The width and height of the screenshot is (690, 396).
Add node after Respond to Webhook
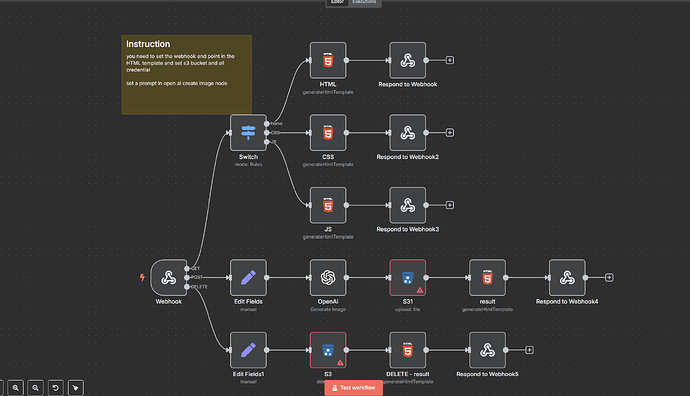pyautogui.click(x=449, y=60)
